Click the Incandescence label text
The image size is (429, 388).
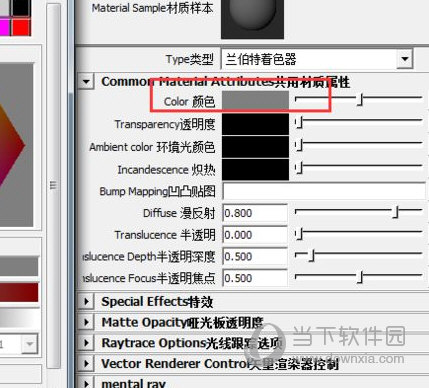click(x=166, y=170)
